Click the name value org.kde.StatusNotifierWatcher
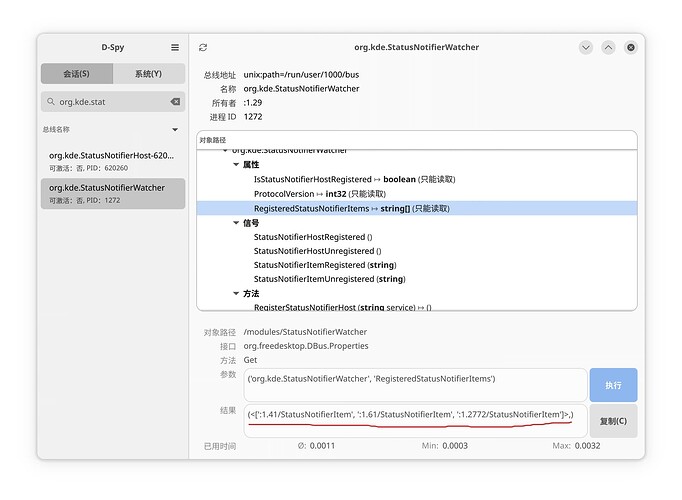Screen dimensions: 682x500 301,89
